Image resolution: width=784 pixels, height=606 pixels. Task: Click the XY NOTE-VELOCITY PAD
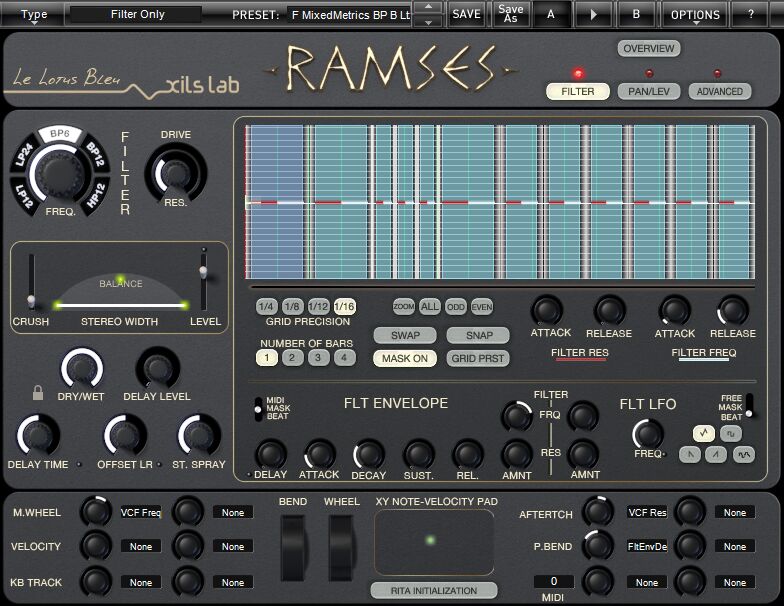point(434,542)
